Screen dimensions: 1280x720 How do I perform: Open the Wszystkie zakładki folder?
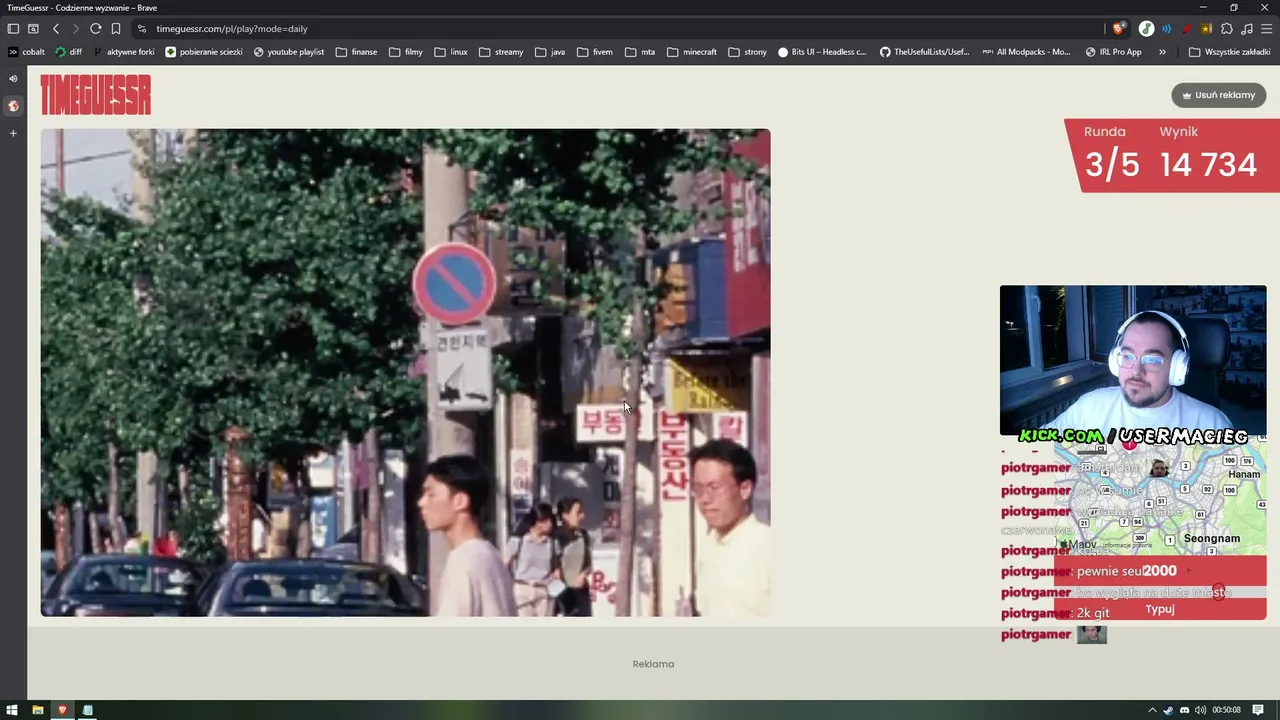pyautogui.click(x=1229, y=52)
